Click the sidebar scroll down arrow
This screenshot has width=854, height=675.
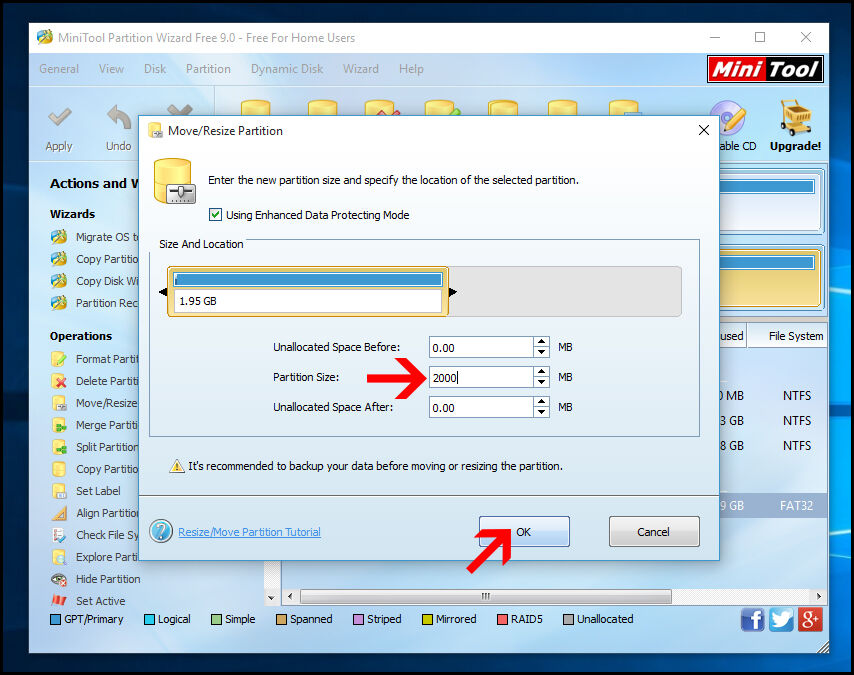[271, 598]
